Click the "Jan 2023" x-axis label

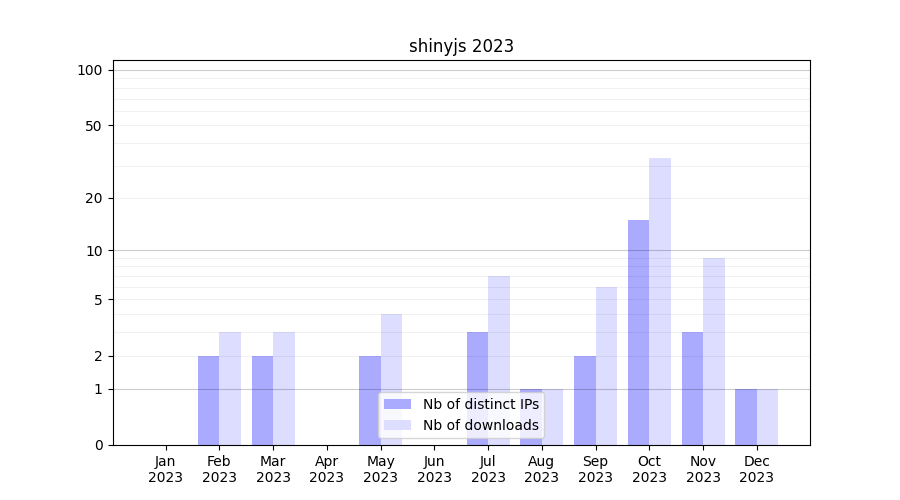point(166,469)
